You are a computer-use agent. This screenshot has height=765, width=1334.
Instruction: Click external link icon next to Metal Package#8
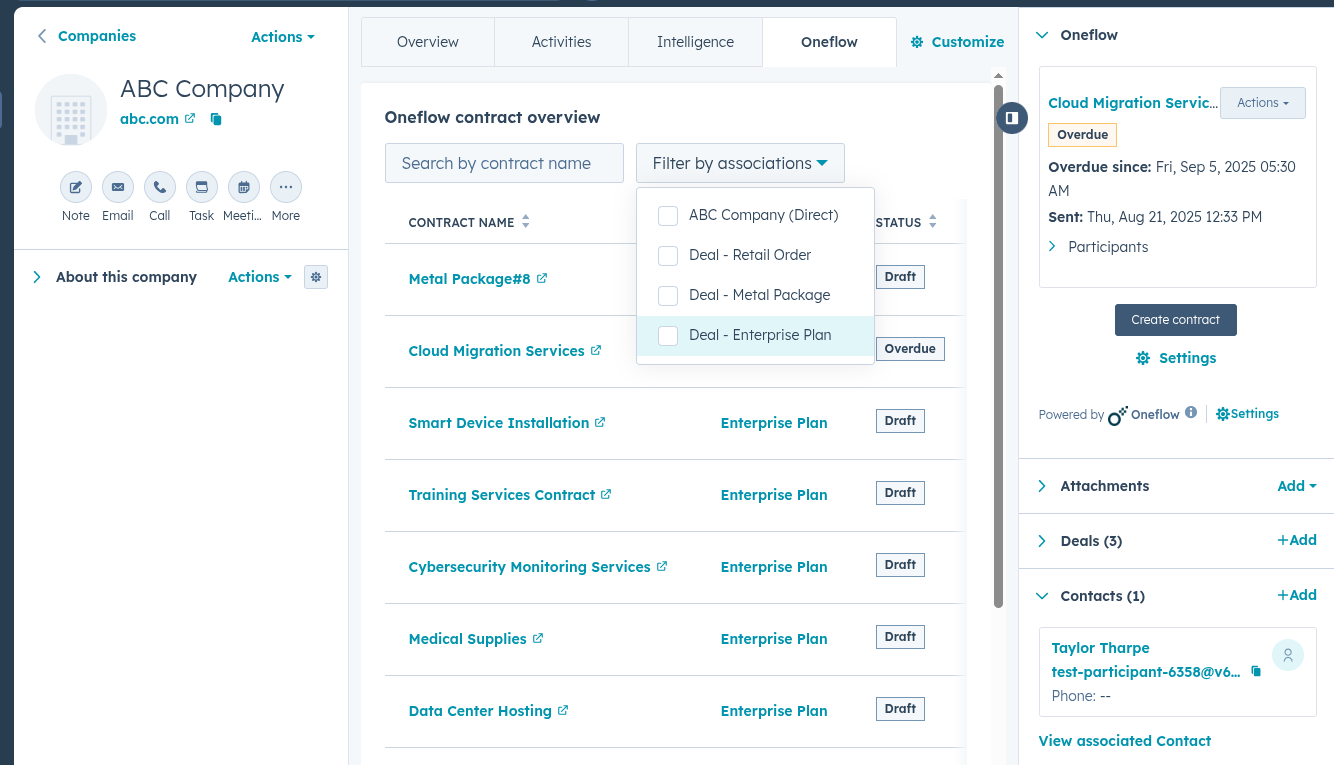tap(542, 278)
